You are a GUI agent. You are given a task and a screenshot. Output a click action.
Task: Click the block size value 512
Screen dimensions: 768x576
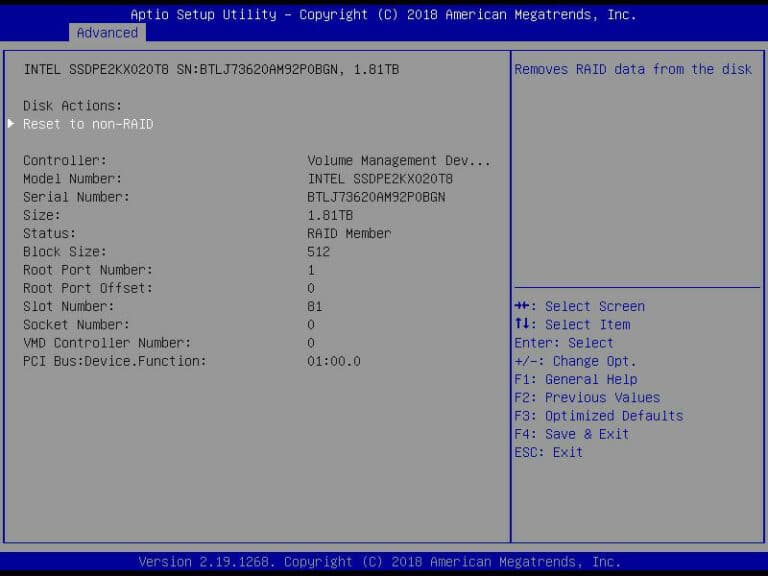pyautogui.click(x=318, y=252)
